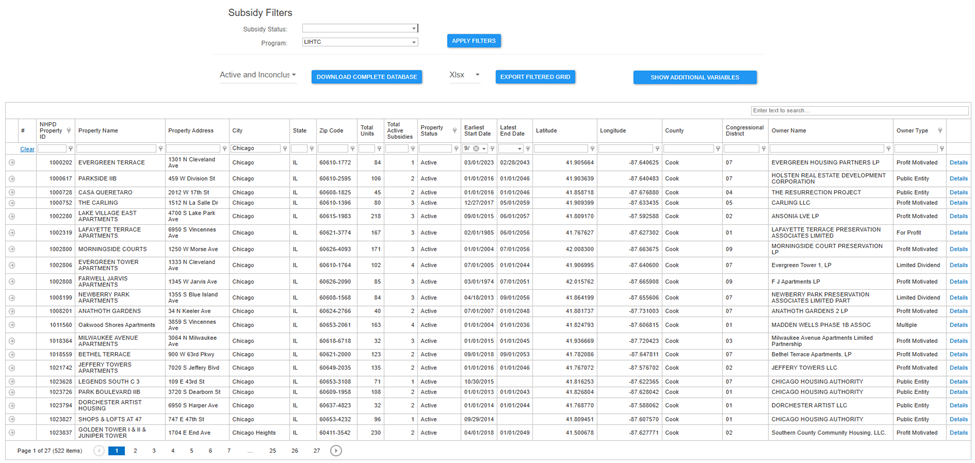
Task: Open NHPD Property ID header filter icon
Action: point(69,131)
